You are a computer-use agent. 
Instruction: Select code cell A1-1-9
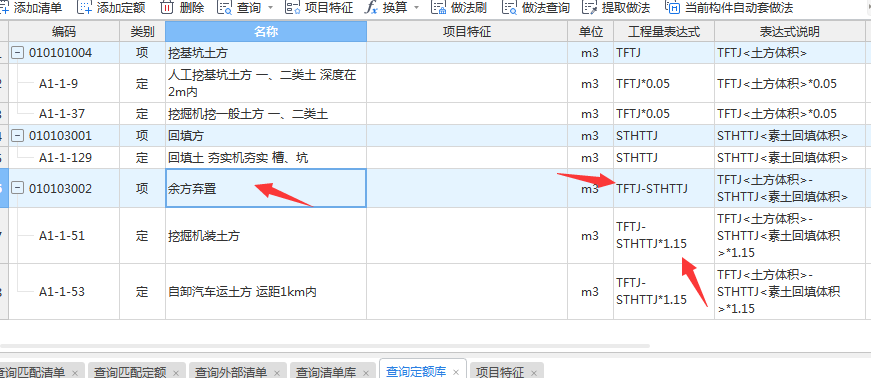pos(64,83)
